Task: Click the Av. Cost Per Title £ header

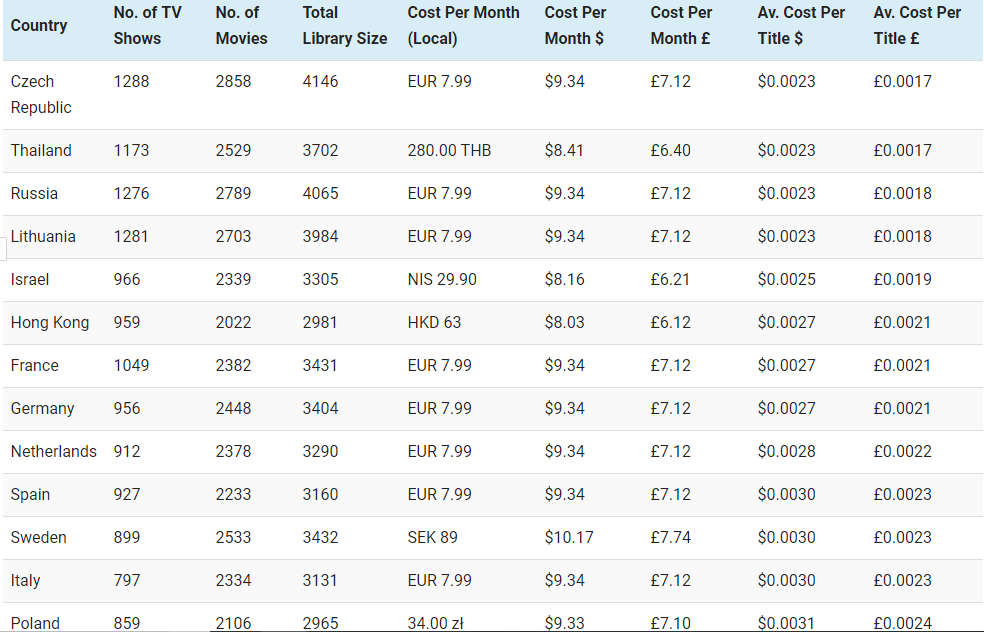Action: point(917,26)
